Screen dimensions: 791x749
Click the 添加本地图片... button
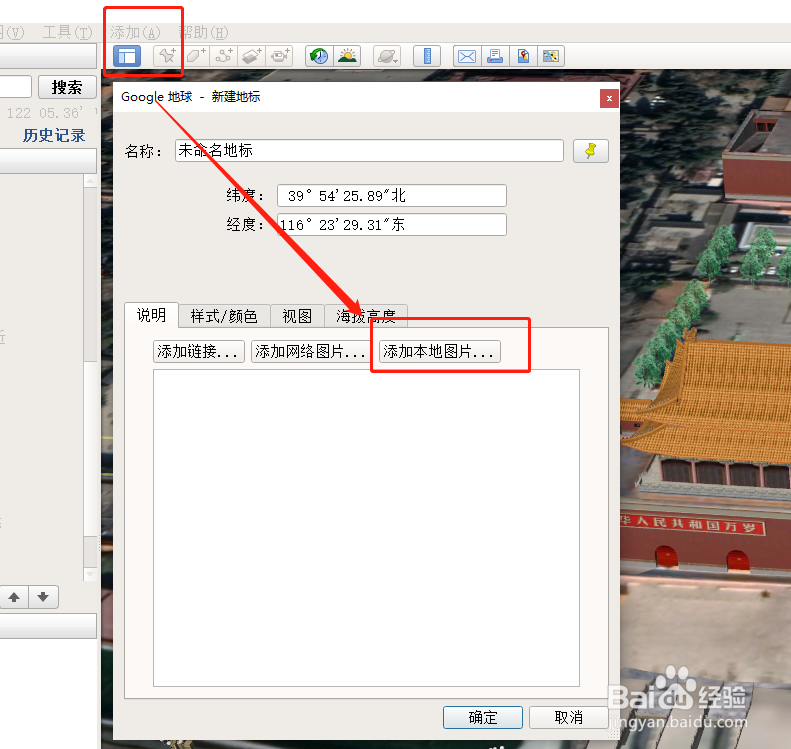[439, 352]
